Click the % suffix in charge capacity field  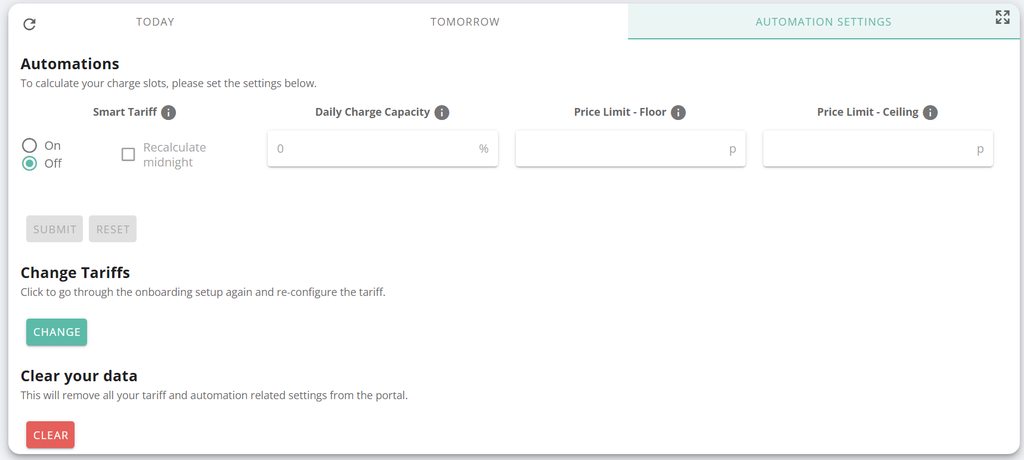click(x=484, y=149)
